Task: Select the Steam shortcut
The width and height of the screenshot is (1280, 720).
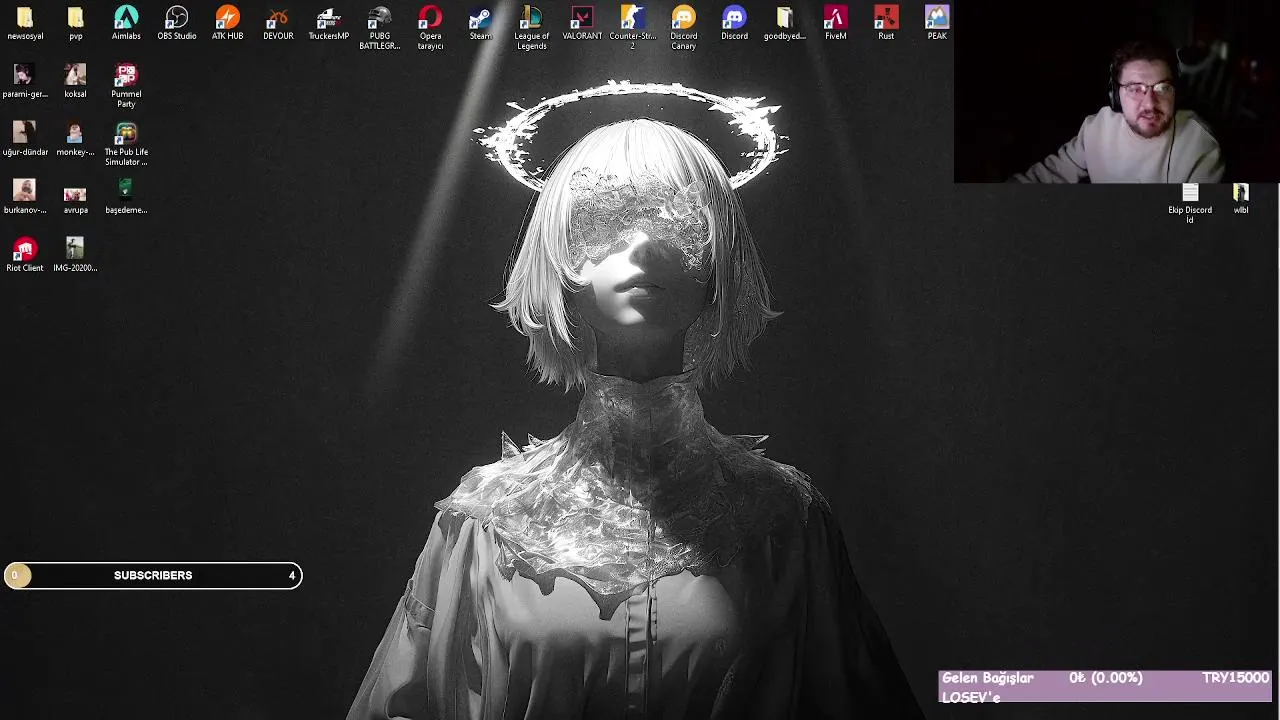Action: (481, 23)
